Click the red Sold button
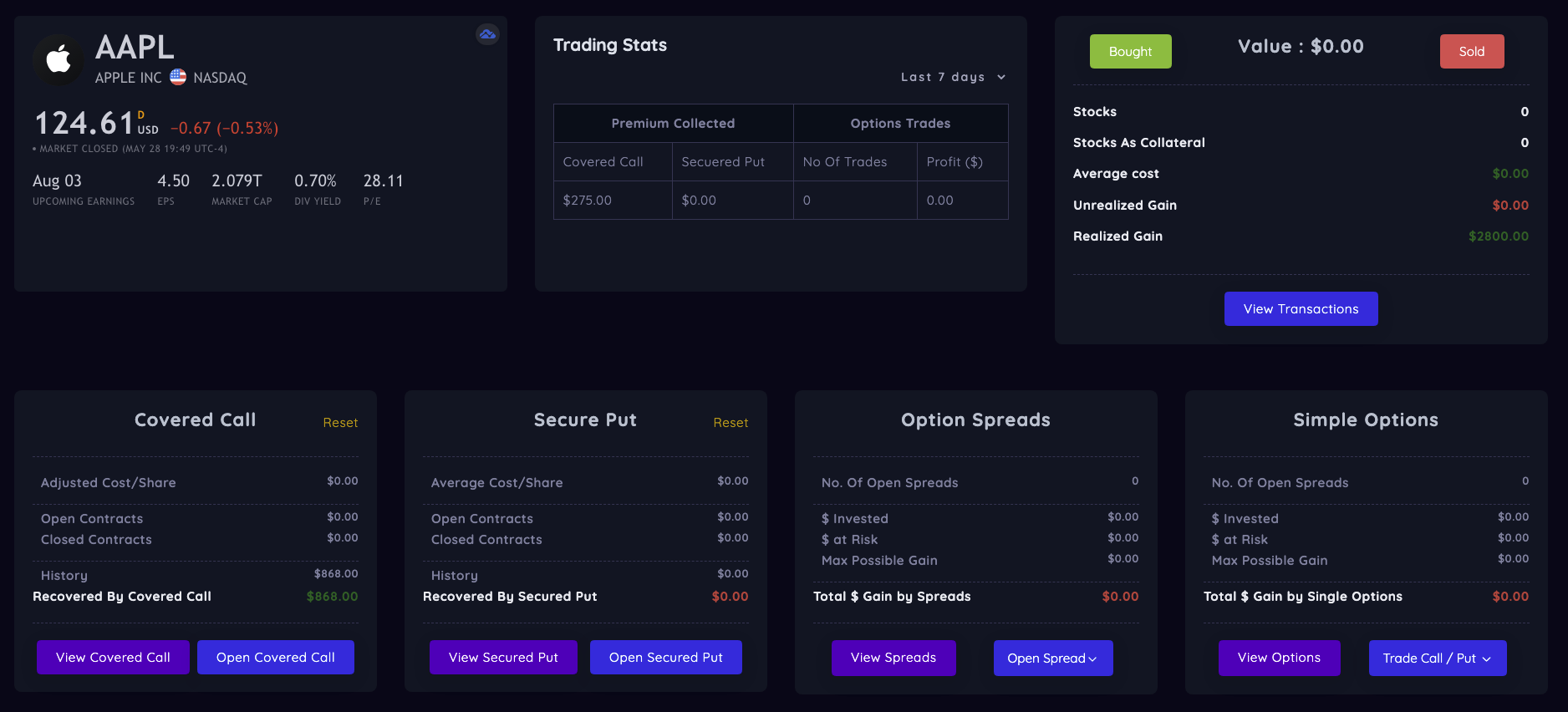 point(1472,52)
